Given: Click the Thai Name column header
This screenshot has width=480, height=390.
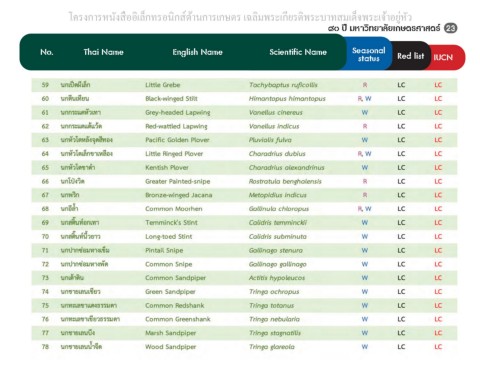Looking at the screenshot, I should click(103, 52).
